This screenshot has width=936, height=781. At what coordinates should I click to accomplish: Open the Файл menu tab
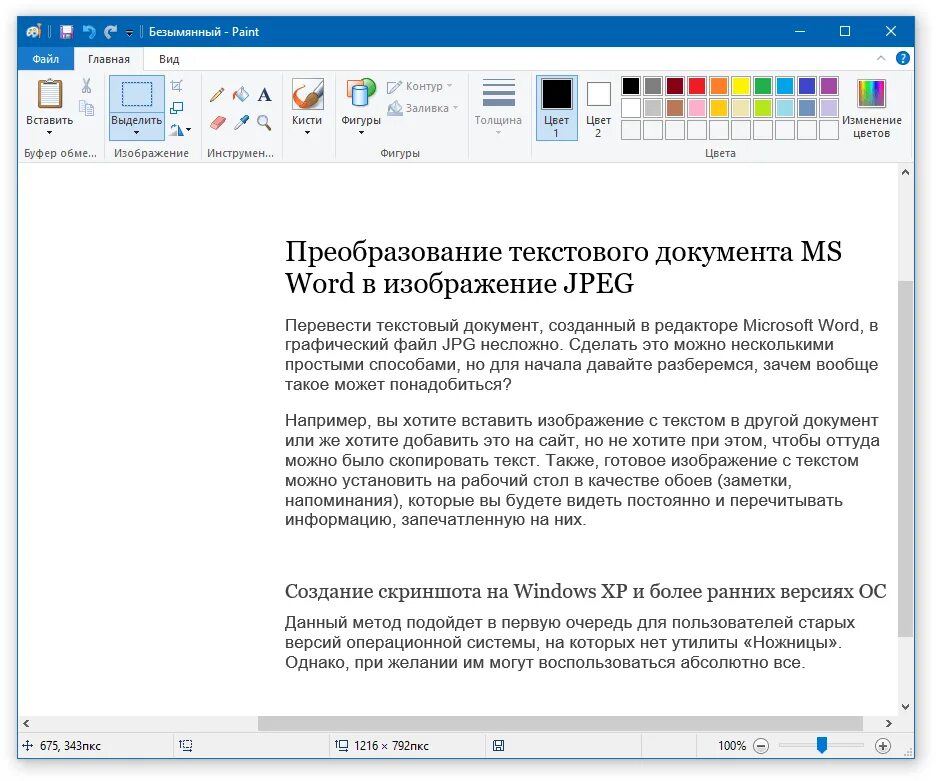[45, 59]
